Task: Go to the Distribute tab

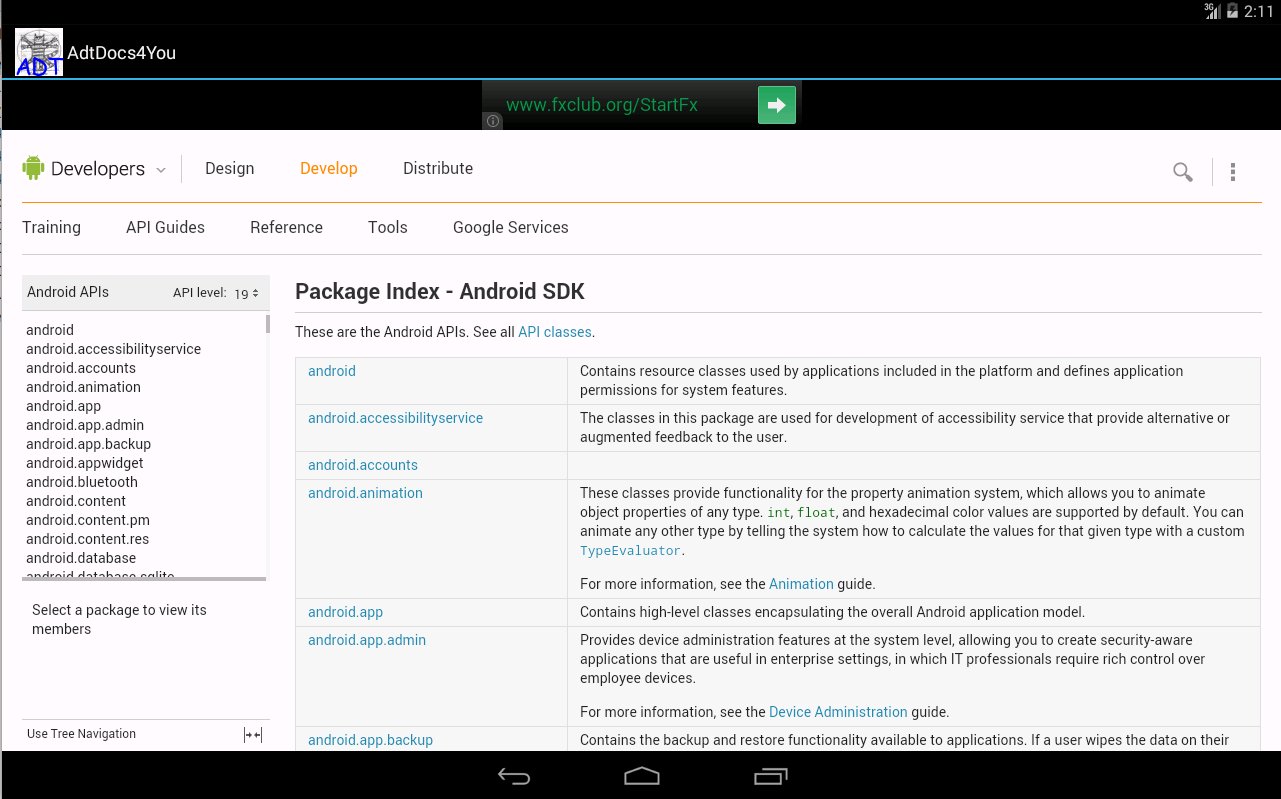Action: (x=438, y=168)
